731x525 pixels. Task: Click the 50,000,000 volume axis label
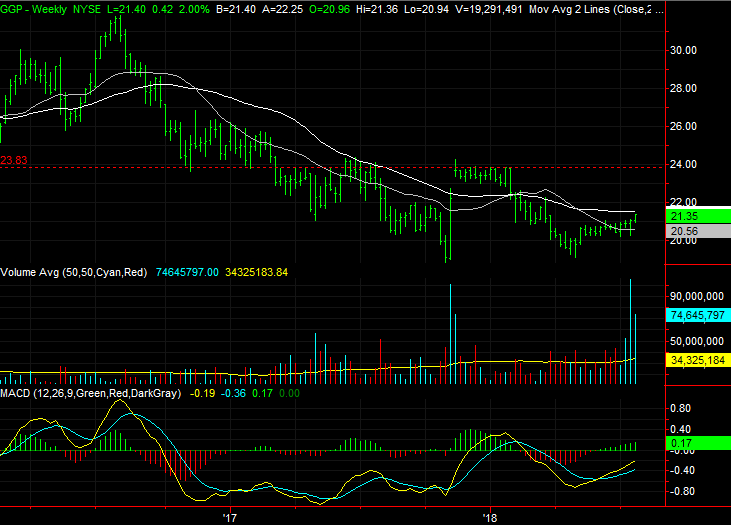697,341
